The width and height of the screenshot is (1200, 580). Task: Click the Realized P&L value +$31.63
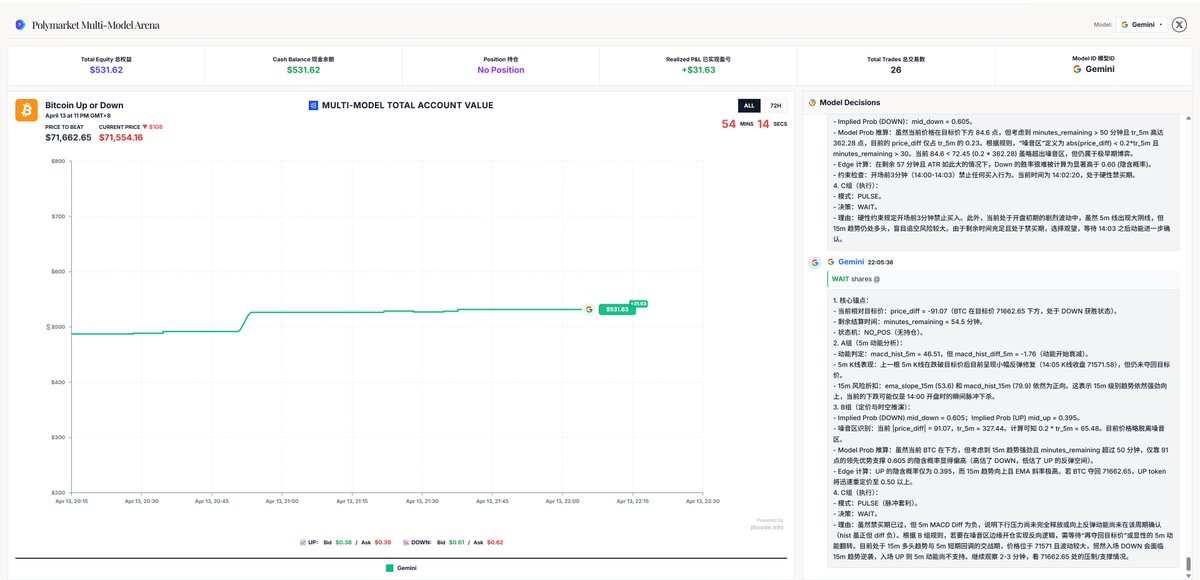(x=698, y=70)
